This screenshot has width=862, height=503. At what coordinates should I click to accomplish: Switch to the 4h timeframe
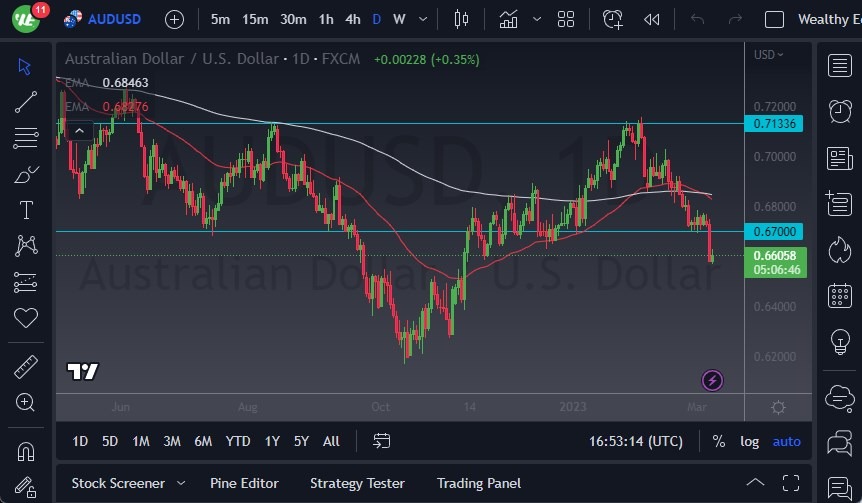coord(353,20)
